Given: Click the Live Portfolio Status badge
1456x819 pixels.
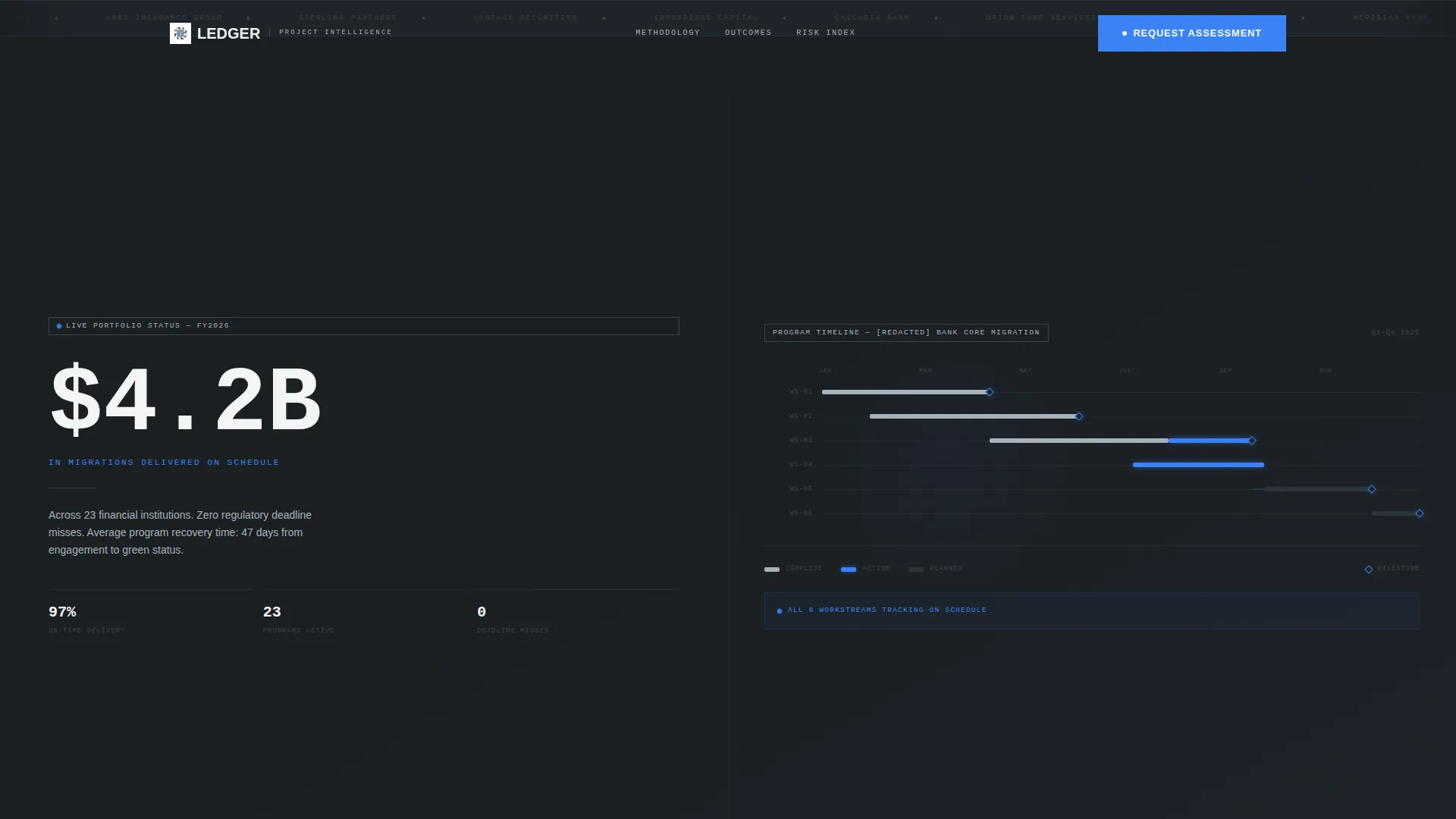Looking at the screenshot, I should click(364, 326).
